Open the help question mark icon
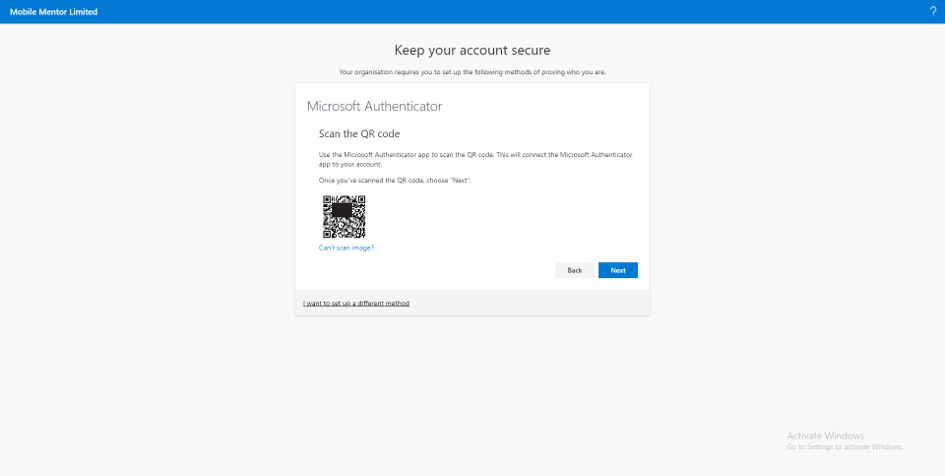 933,11
